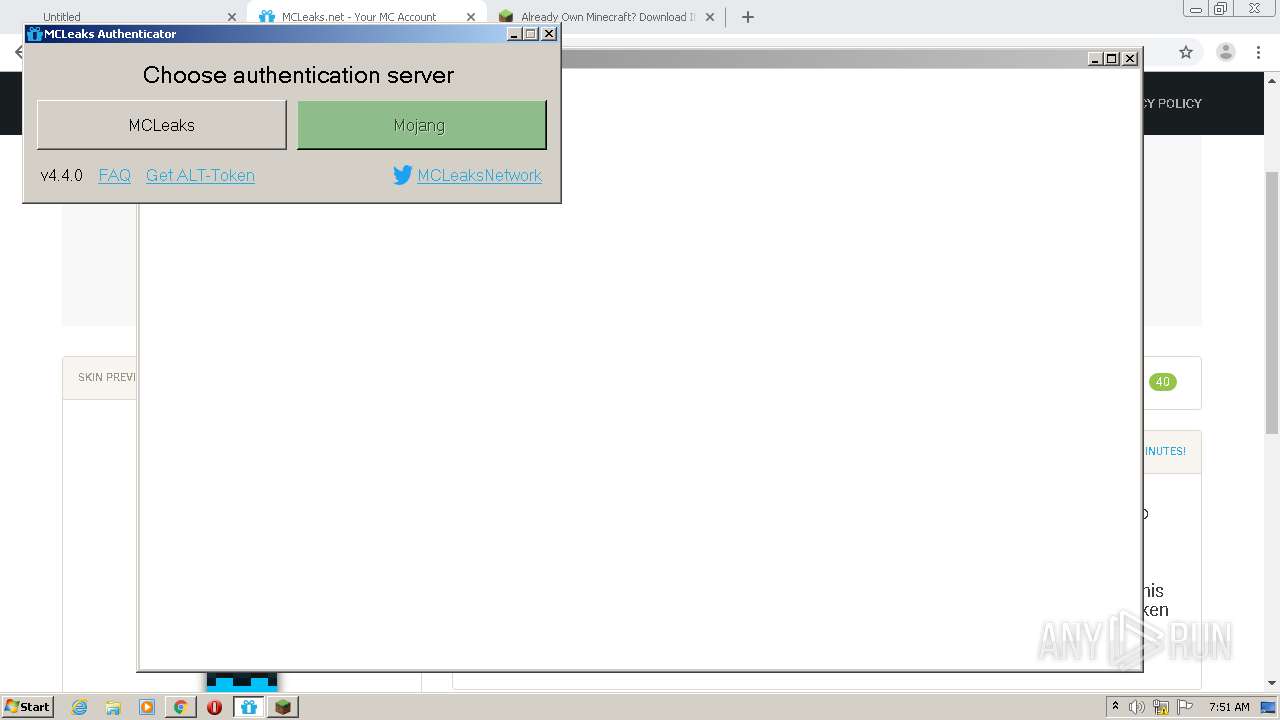
Task: Choose the Mojang authentication server
Action: (421, 125)
